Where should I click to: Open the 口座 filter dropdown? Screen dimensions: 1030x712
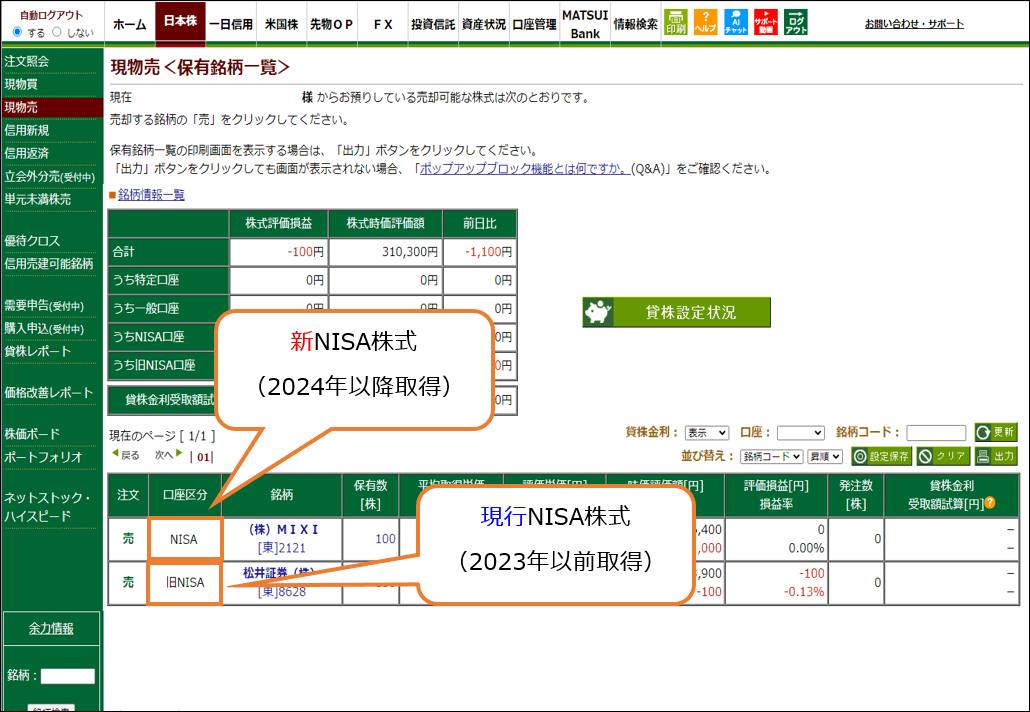tap(800, 433)
